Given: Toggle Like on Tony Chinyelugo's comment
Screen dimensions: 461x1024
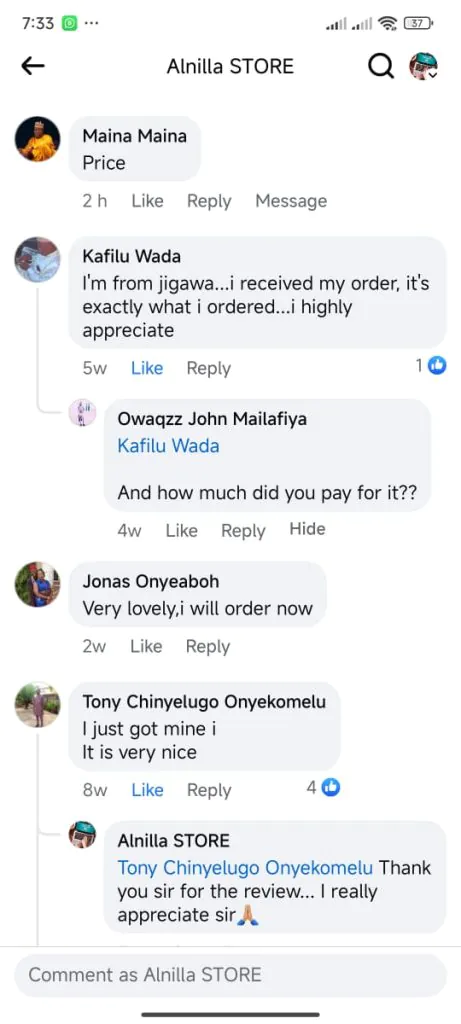Looking at the screenshot, I should click(147, 790).
